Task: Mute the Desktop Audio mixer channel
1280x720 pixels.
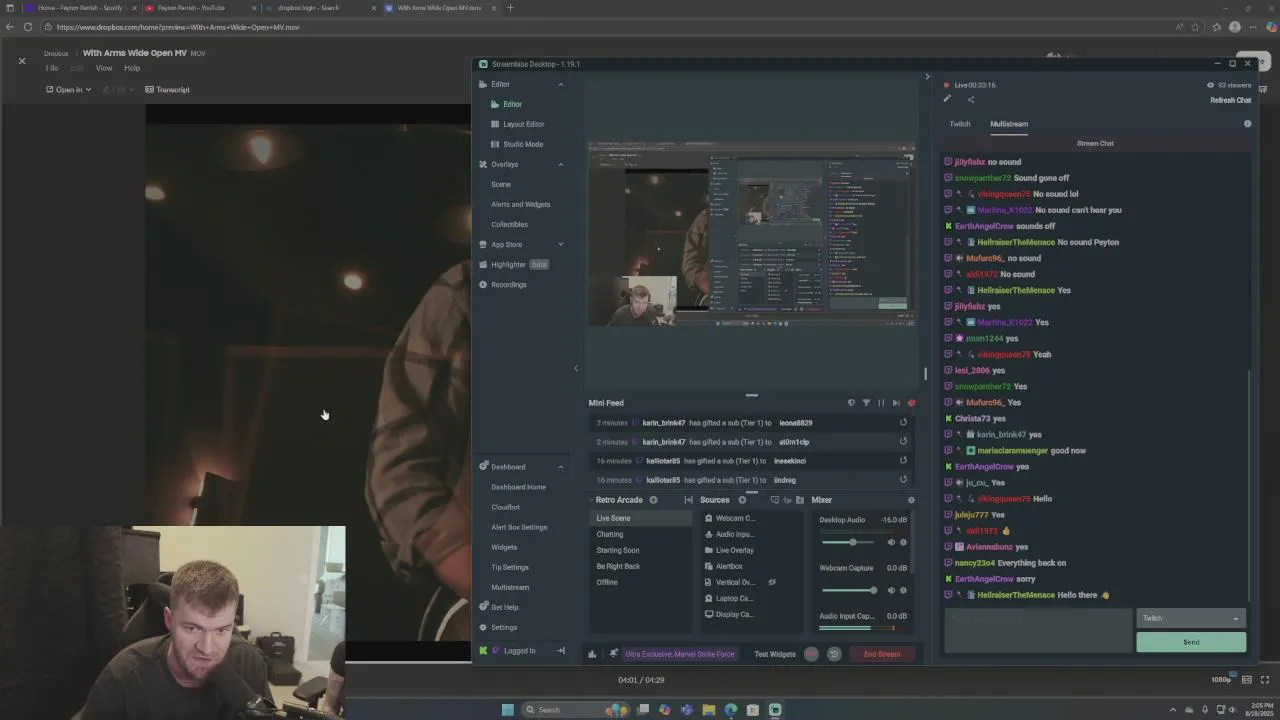Action: pos(891,542)
